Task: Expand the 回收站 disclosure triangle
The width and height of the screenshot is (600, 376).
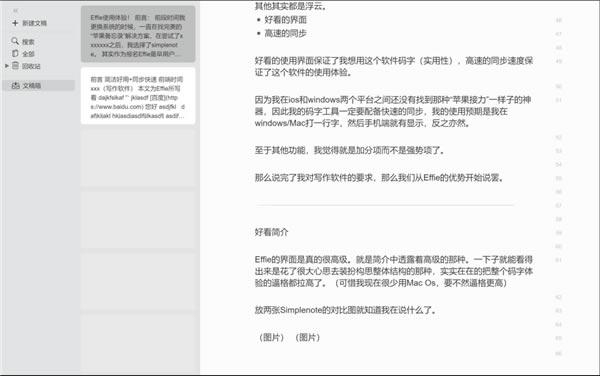Action: click(x=7, y=66)
